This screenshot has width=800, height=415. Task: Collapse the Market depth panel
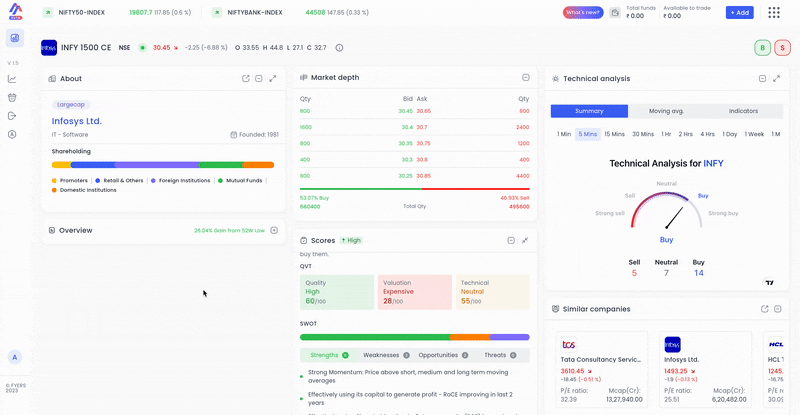[x=526, y=78]
